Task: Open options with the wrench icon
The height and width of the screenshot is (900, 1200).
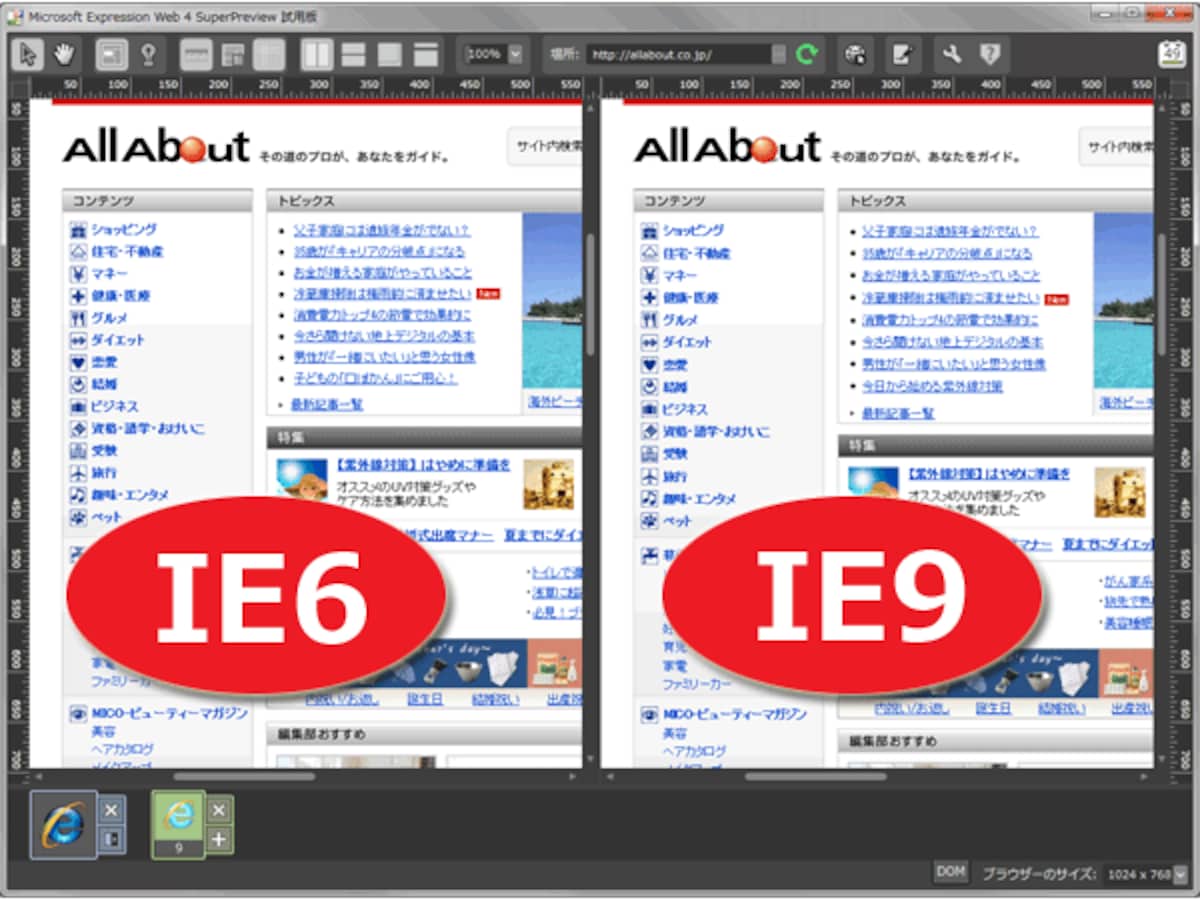Action: (x=952, y=54)
